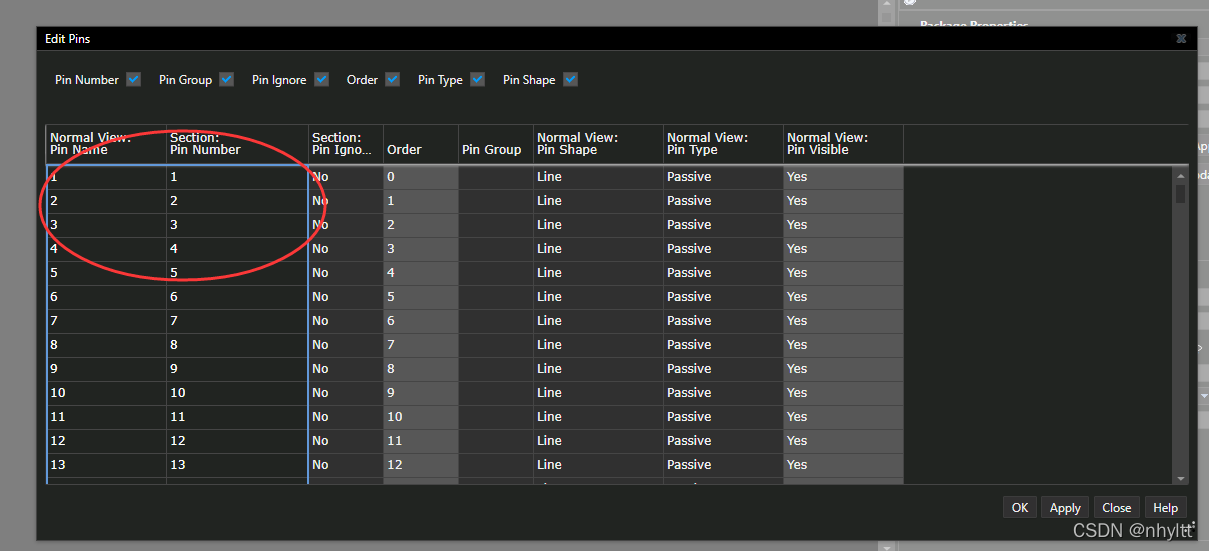Toggle the Pin Shape checkbox
The image size is (1209, 551).
[x=570, y=80]
